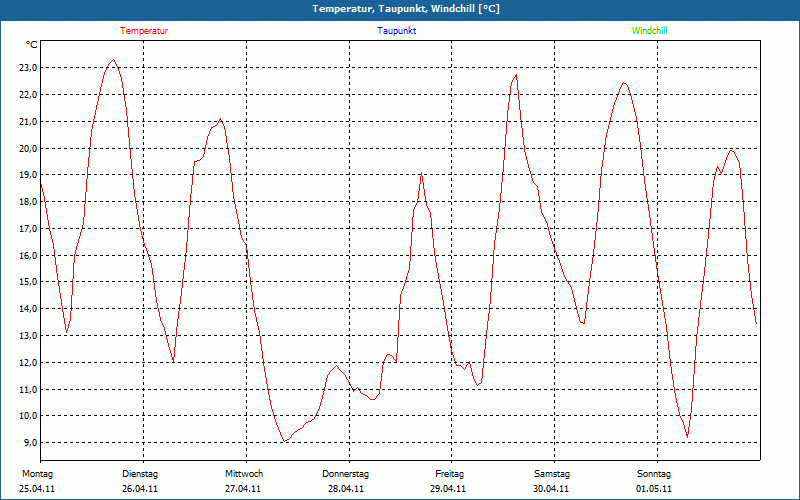Click the °C axis unit label

(32, 45)
